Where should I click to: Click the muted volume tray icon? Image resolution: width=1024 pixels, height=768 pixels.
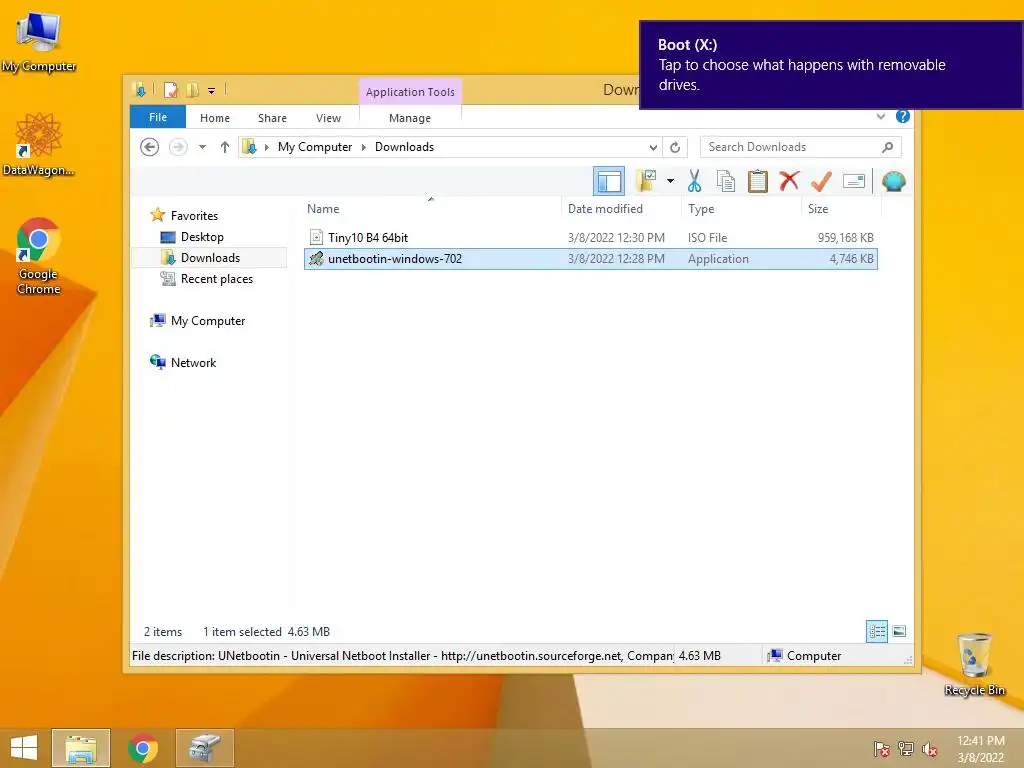coord(930,748)
